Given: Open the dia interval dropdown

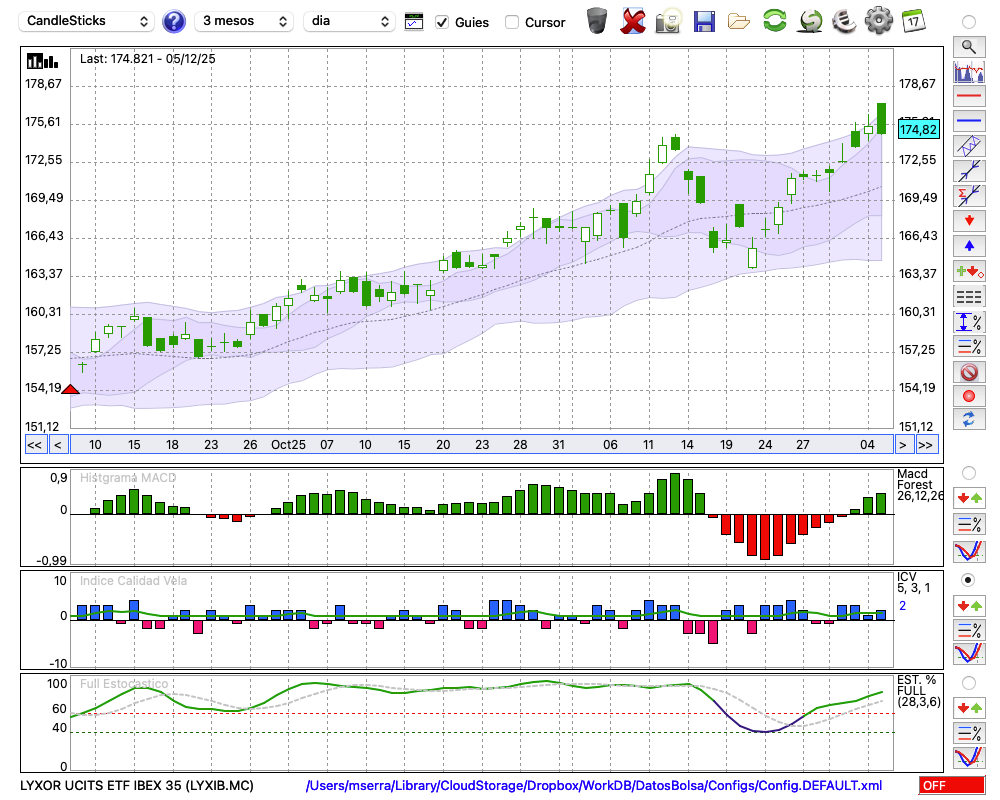Looking at the screenshot, I should click(x=349, y=21).
